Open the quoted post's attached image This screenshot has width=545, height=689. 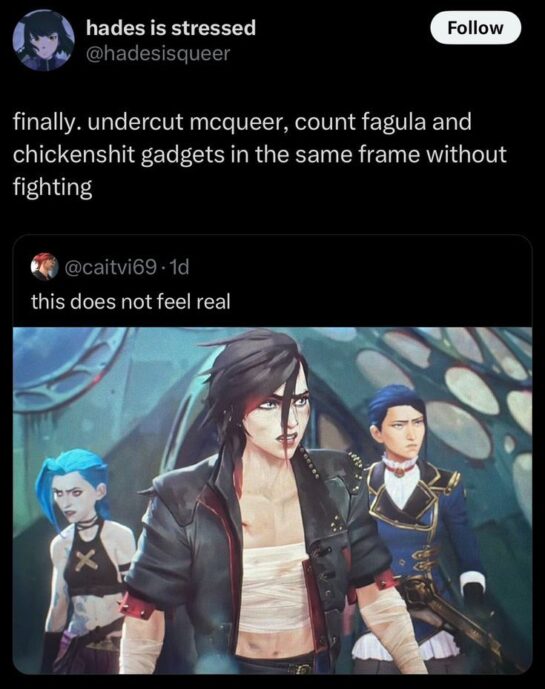pyautogui.click(x=272, y=500)
